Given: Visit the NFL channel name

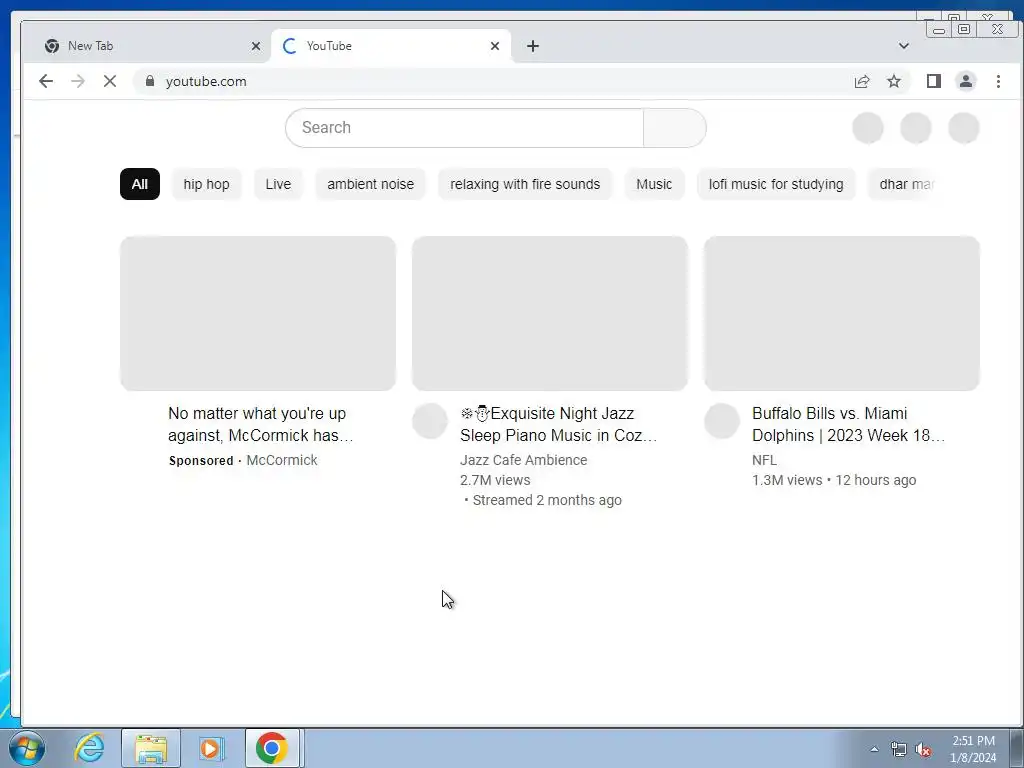Looking at the screenshot, I should click(x=764, y=460).
